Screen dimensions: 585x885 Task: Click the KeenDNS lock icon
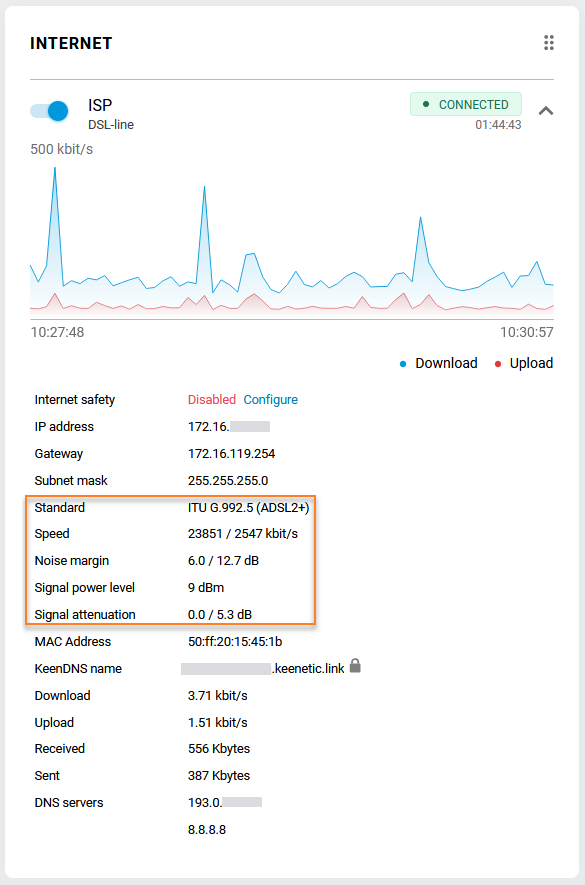(x=355, y=666)
